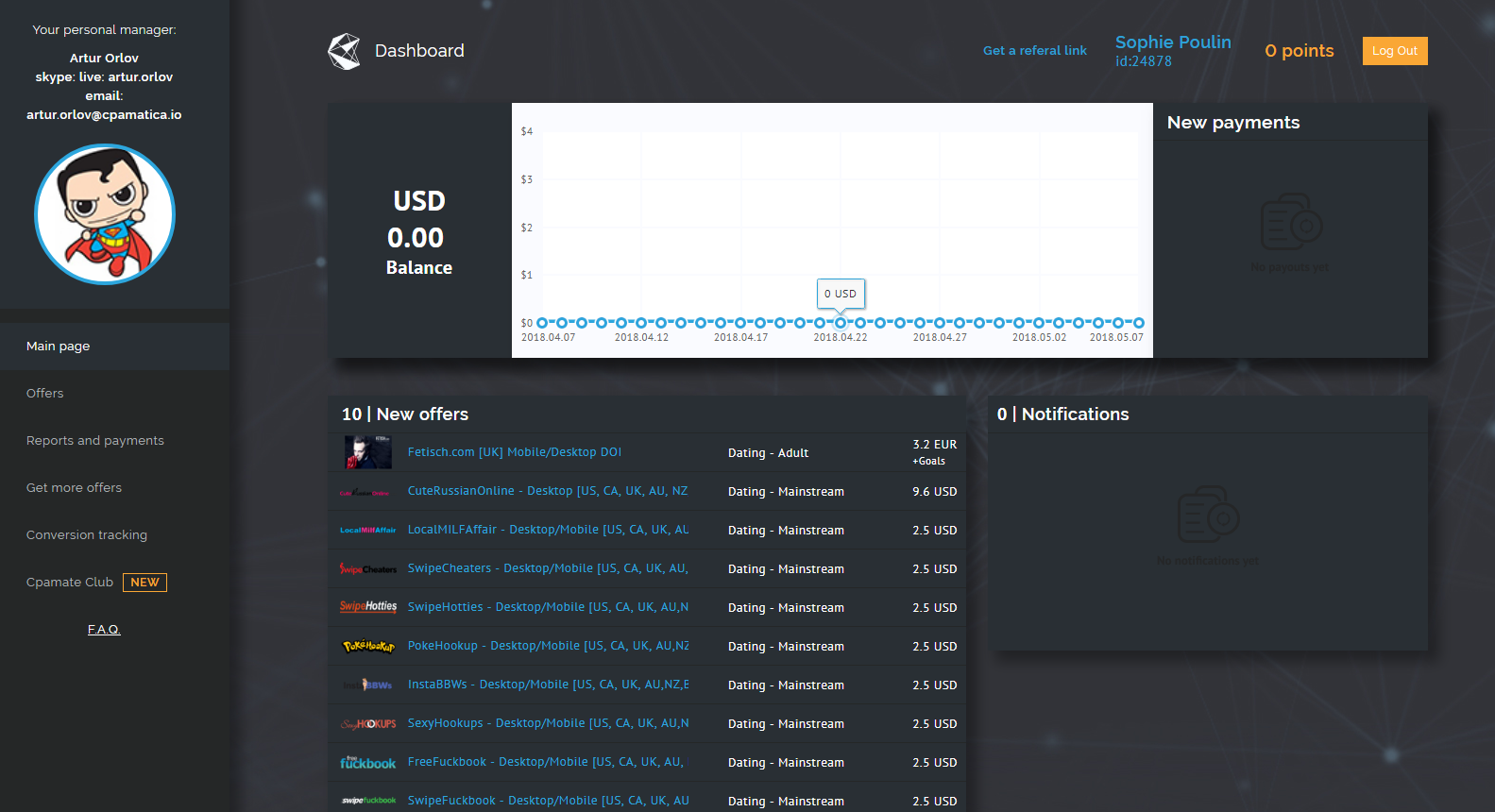Click the 0 USD chart tooltip
1495x812 pixels.
pos(841,294)
